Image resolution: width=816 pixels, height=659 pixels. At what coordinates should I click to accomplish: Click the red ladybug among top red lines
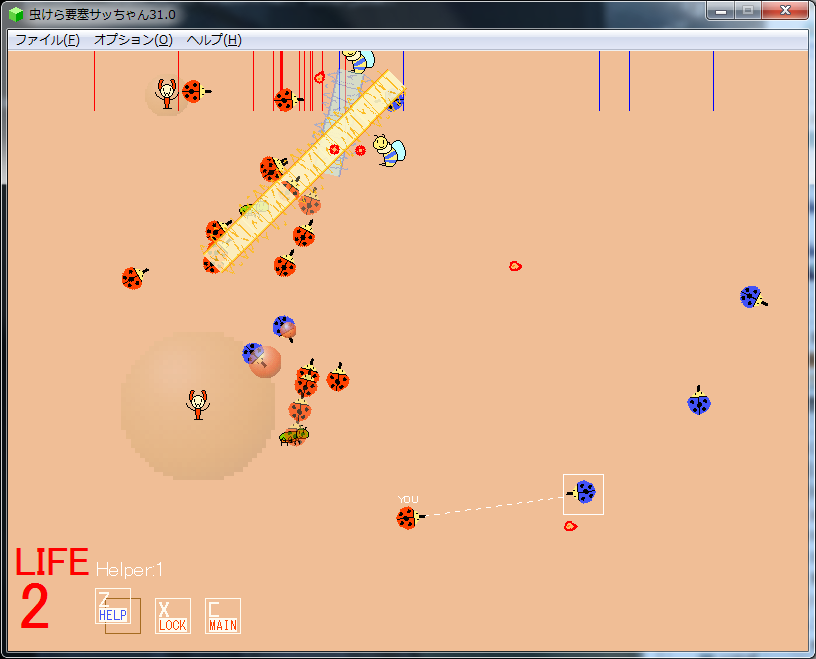(x=288, y=99)
